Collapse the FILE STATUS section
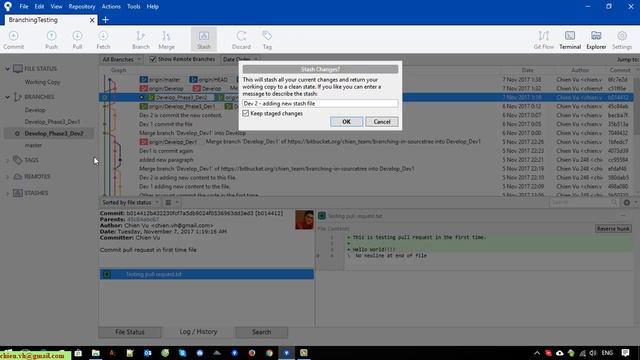 point(7,69)
